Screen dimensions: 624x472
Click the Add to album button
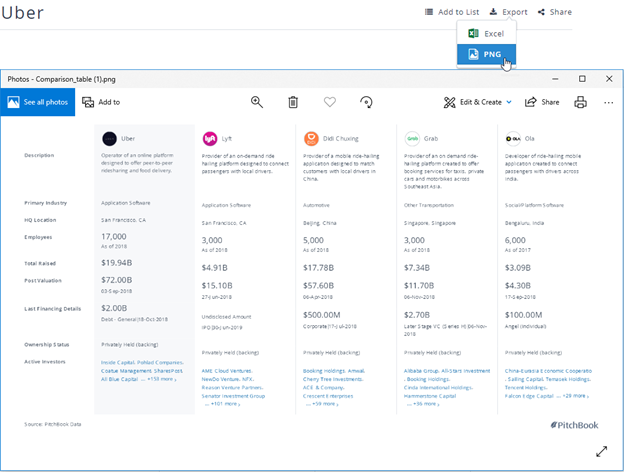[101, 102]
